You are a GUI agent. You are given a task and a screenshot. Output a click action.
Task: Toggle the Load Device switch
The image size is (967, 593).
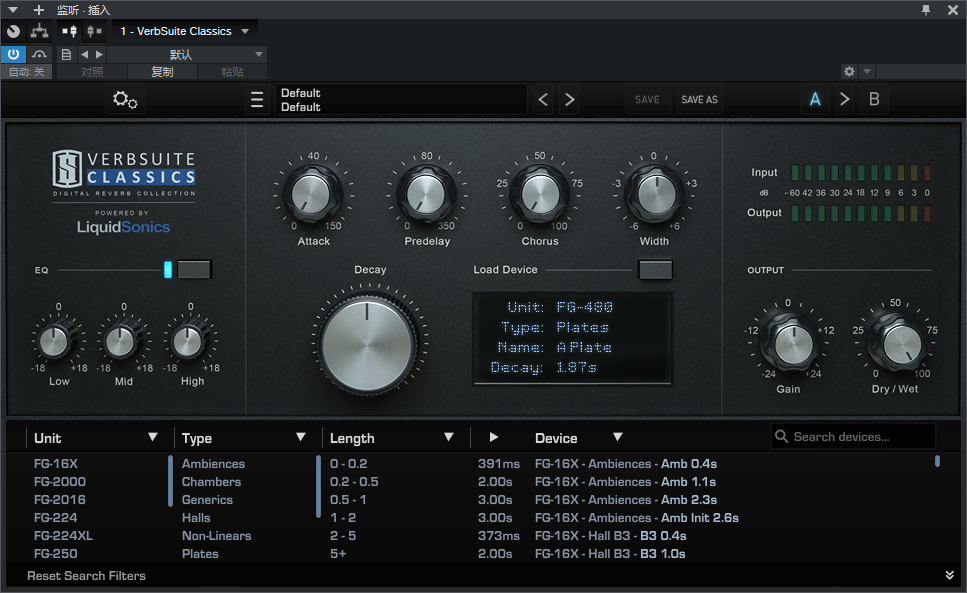[656, 269]
